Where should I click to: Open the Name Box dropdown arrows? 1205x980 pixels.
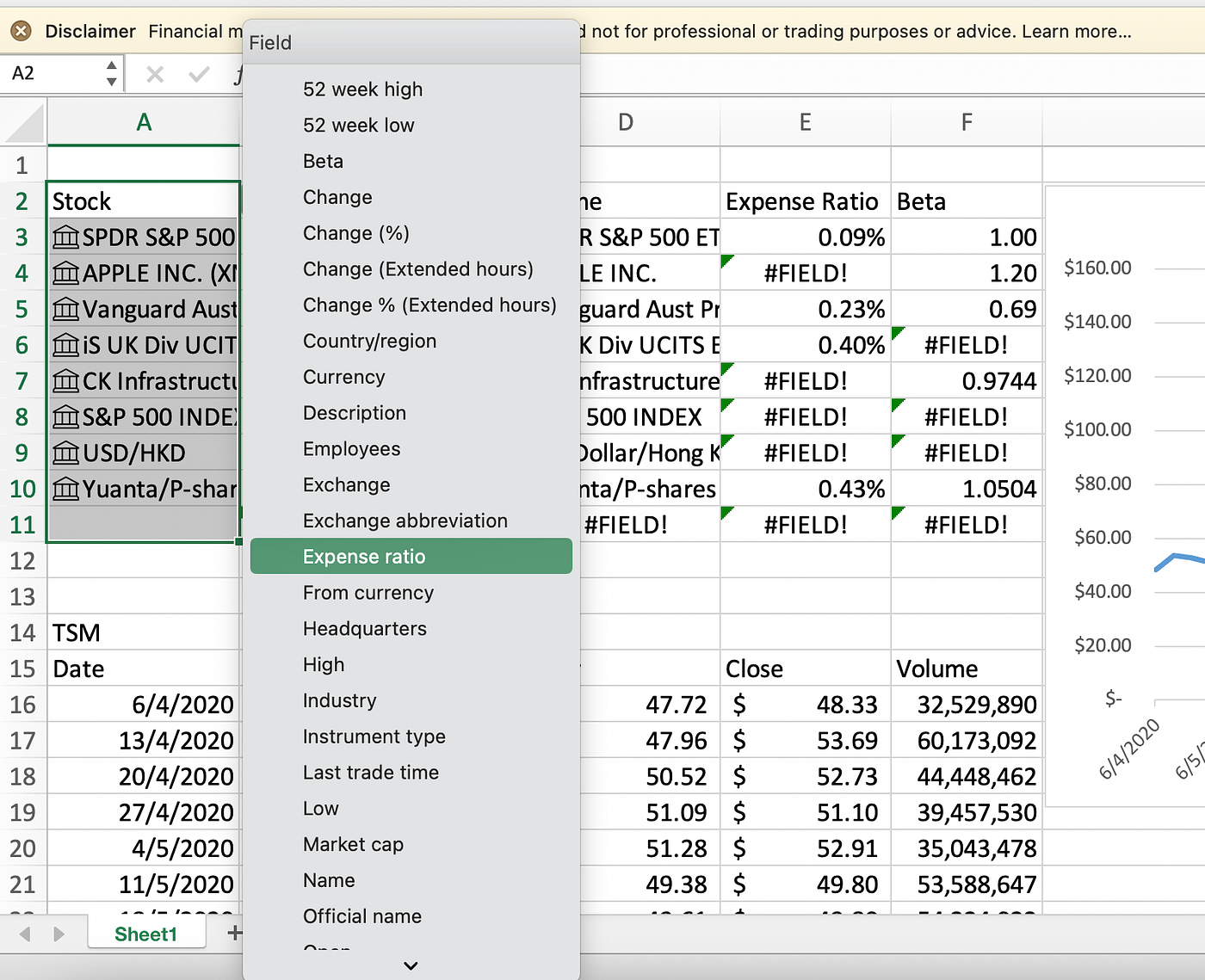pyautogui.click(x=112, y=73)
